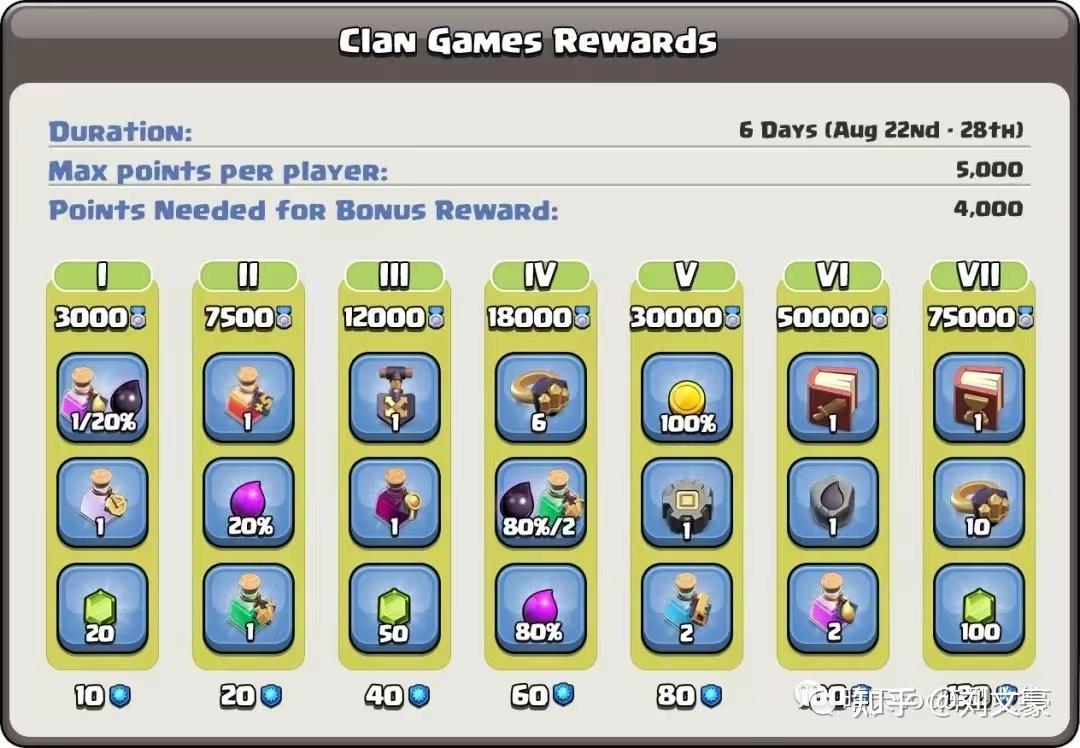Select the wall ring reward showing 6
The image size is (1080, 748).
(540, 398)
